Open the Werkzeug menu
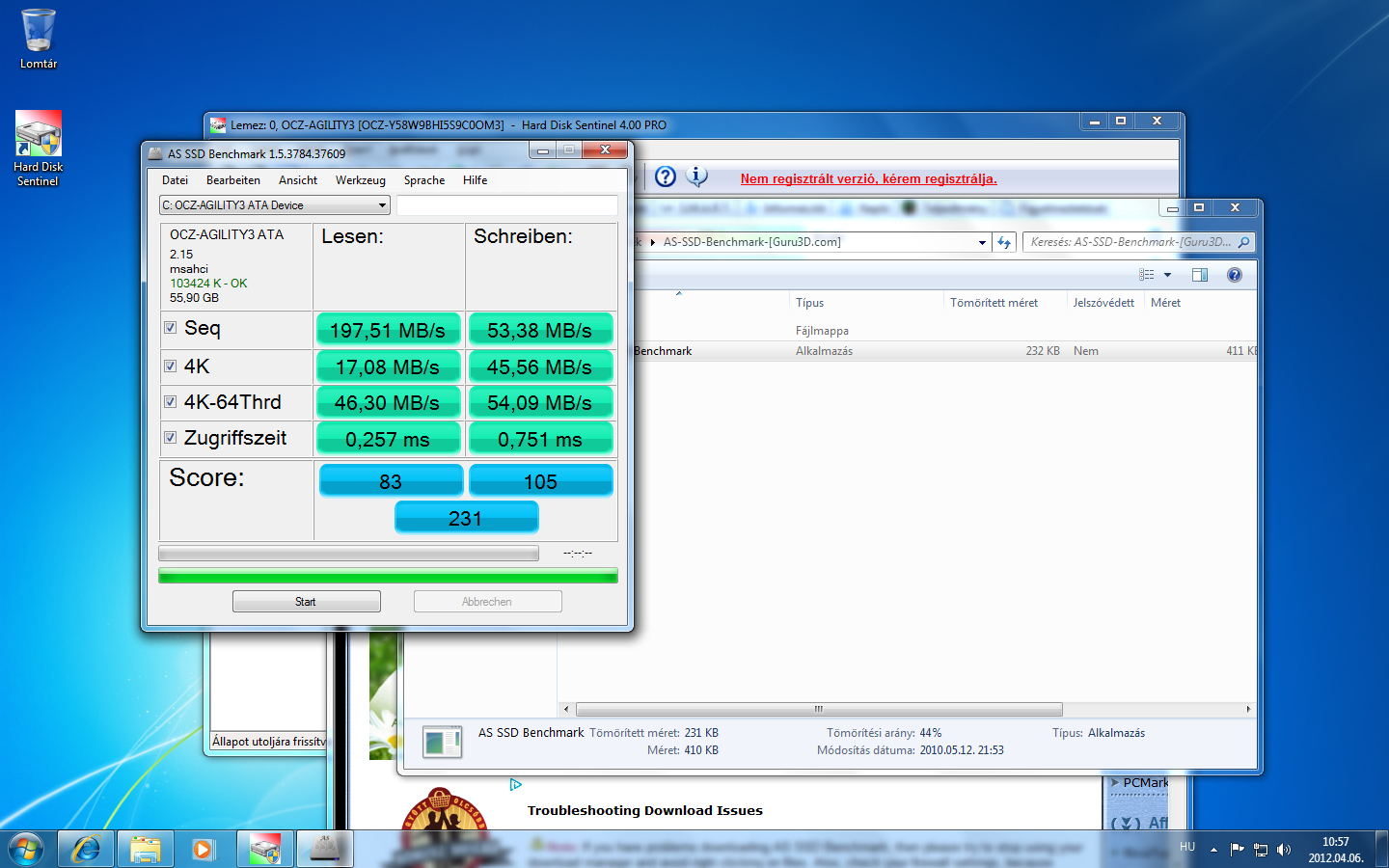 361,180
